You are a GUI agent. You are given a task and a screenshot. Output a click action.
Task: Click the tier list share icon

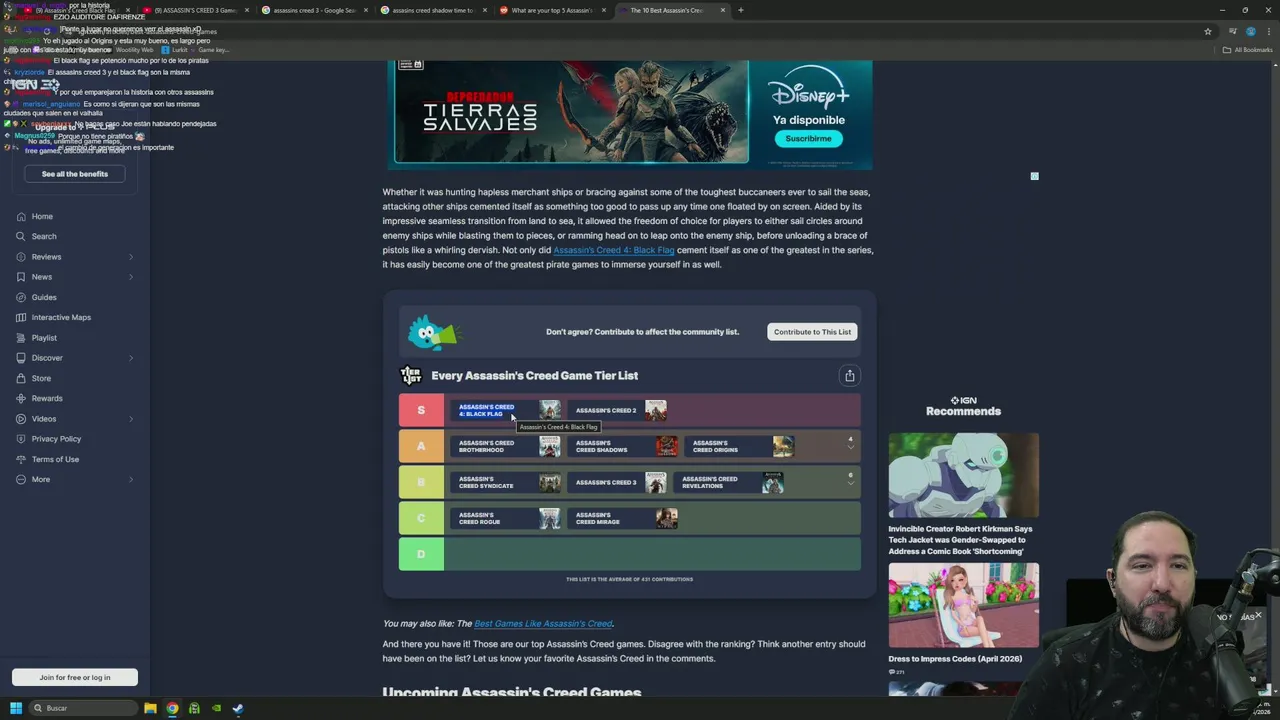pyautogui.click(x=849, y=376)
